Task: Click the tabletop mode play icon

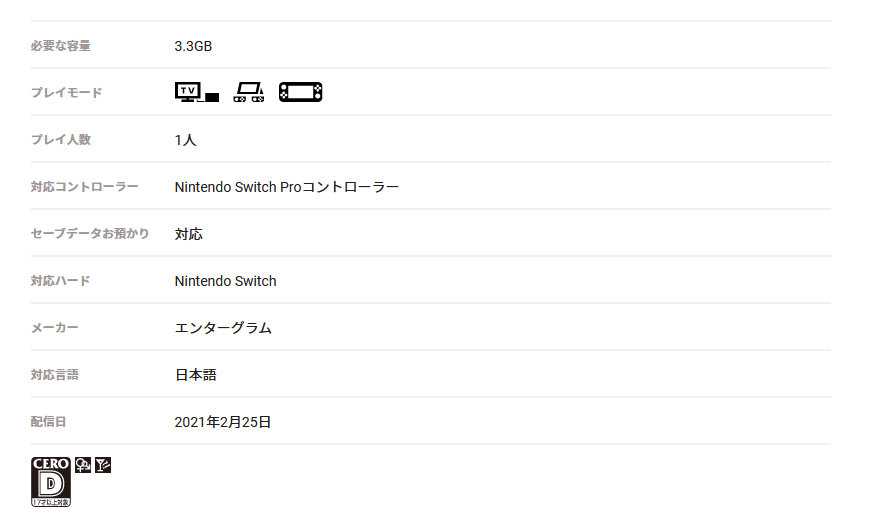Action: coord(248,92)
